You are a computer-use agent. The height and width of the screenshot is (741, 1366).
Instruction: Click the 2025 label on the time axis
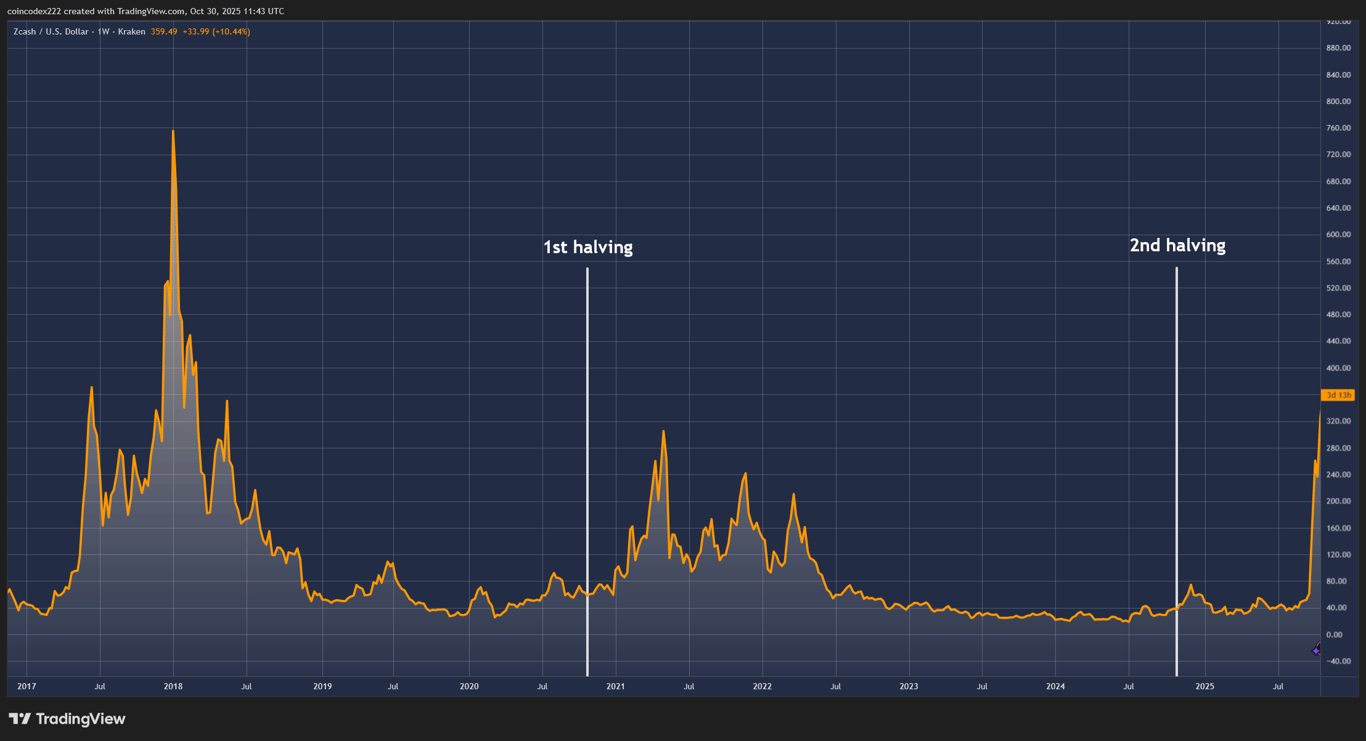coord(1205,687)
